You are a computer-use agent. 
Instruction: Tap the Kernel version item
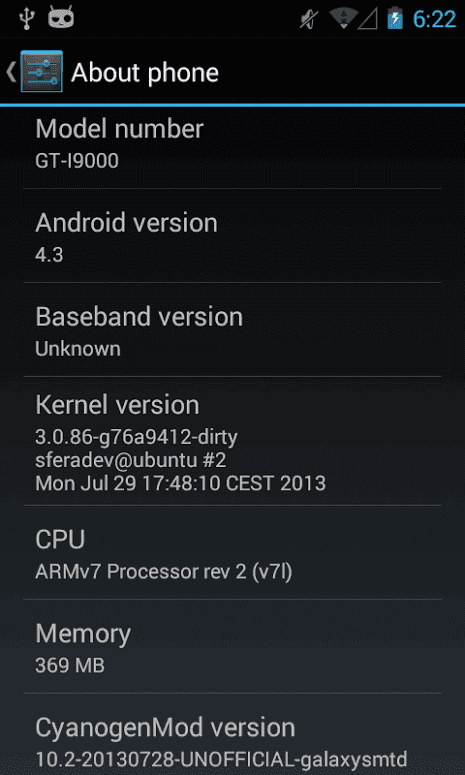tap(232, 441)
